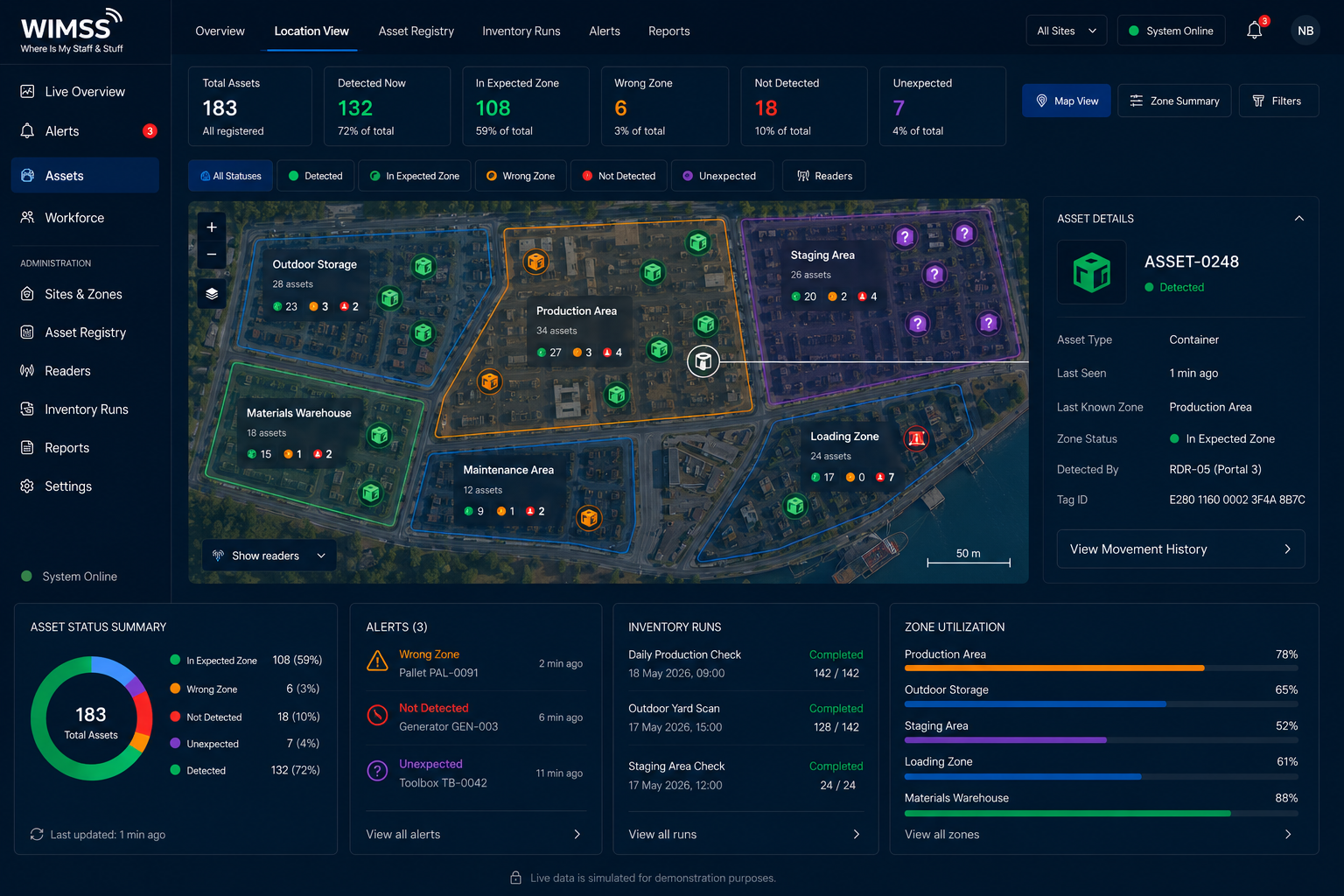Click the Map View button
This screenshot has height=896, width=1344.
coord(1067,101)
